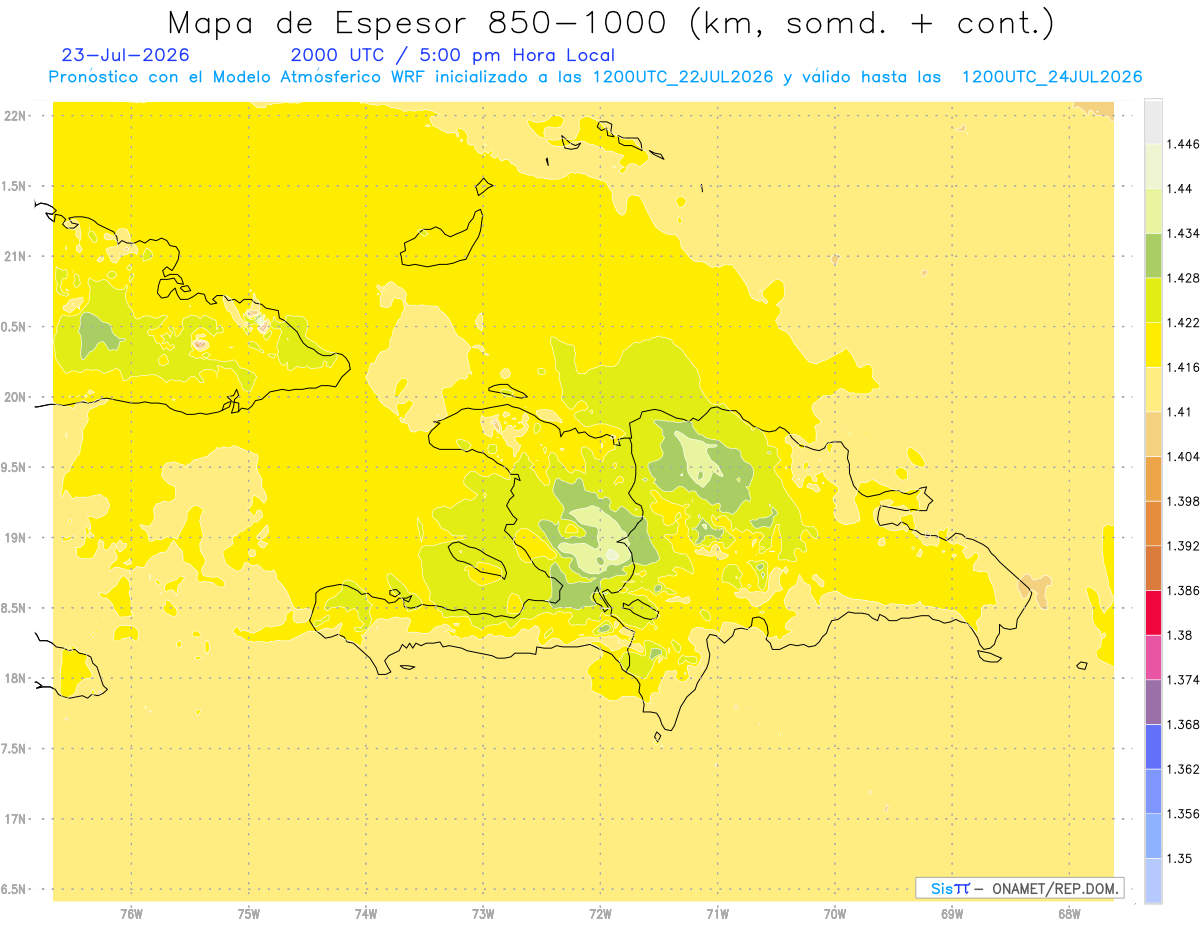Click the legend value 1.434

[1183, 233]
